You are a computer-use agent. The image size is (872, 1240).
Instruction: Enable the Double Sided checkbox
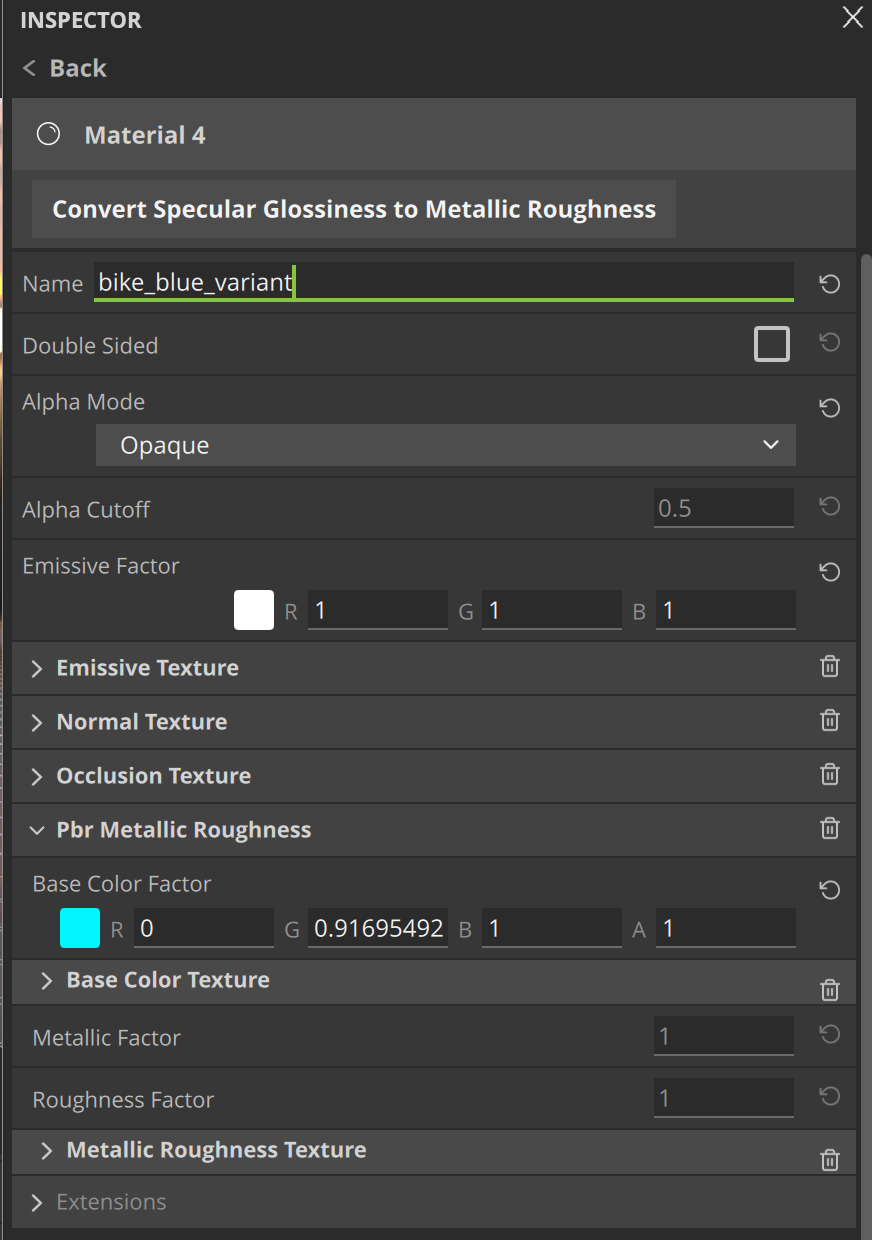772,344
